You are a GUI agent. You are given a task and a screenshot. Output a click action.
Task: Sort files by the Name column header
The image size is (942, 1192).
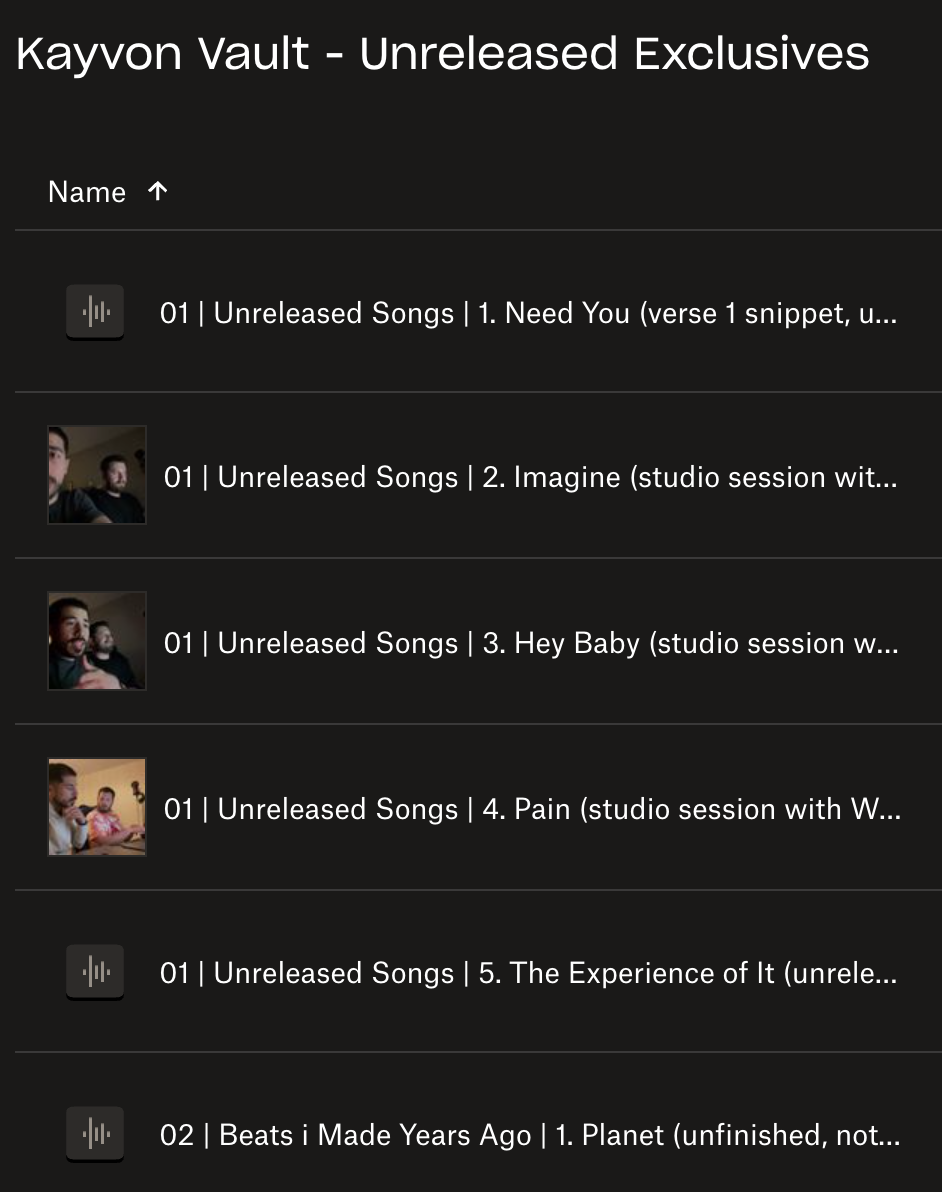[x=87, y=192]
